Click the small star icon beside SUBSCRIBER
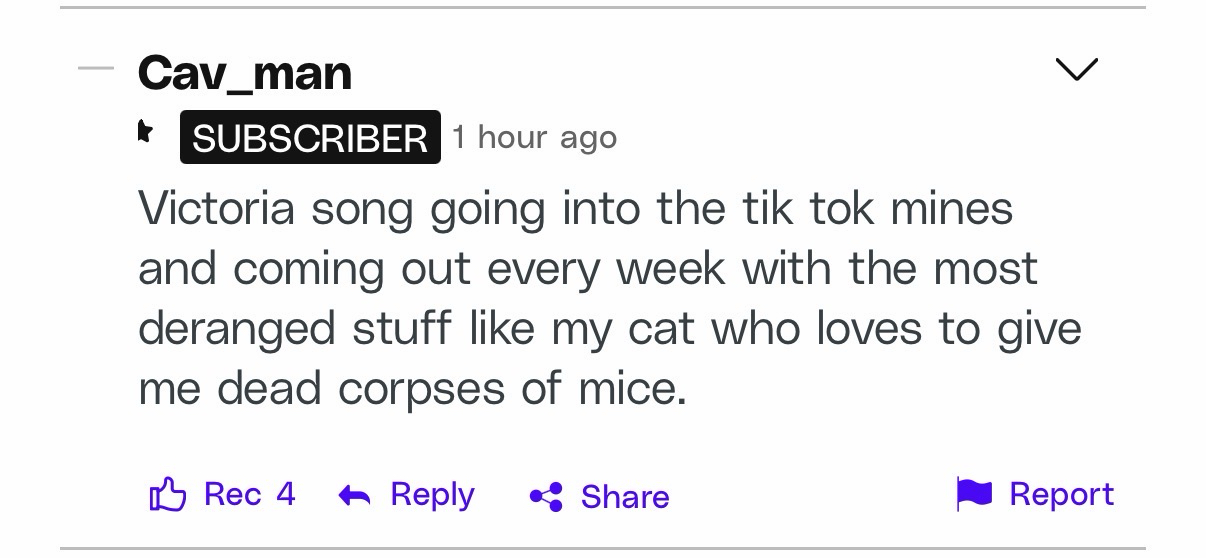 146,132
